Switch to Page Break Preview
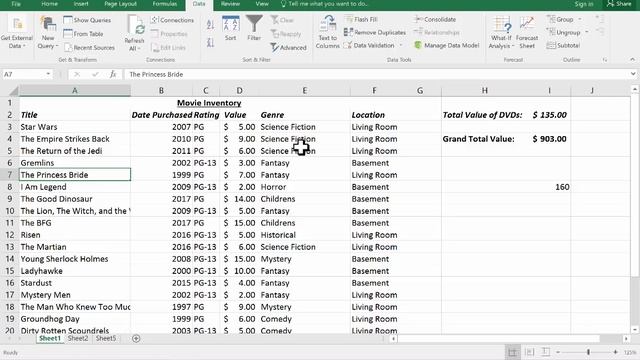The image size is (640, 360). point(546,352)
